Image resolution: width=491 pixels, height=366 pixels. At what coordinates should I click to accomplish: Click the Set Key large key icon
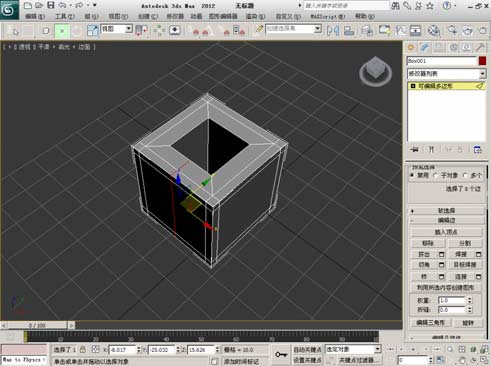281,355
